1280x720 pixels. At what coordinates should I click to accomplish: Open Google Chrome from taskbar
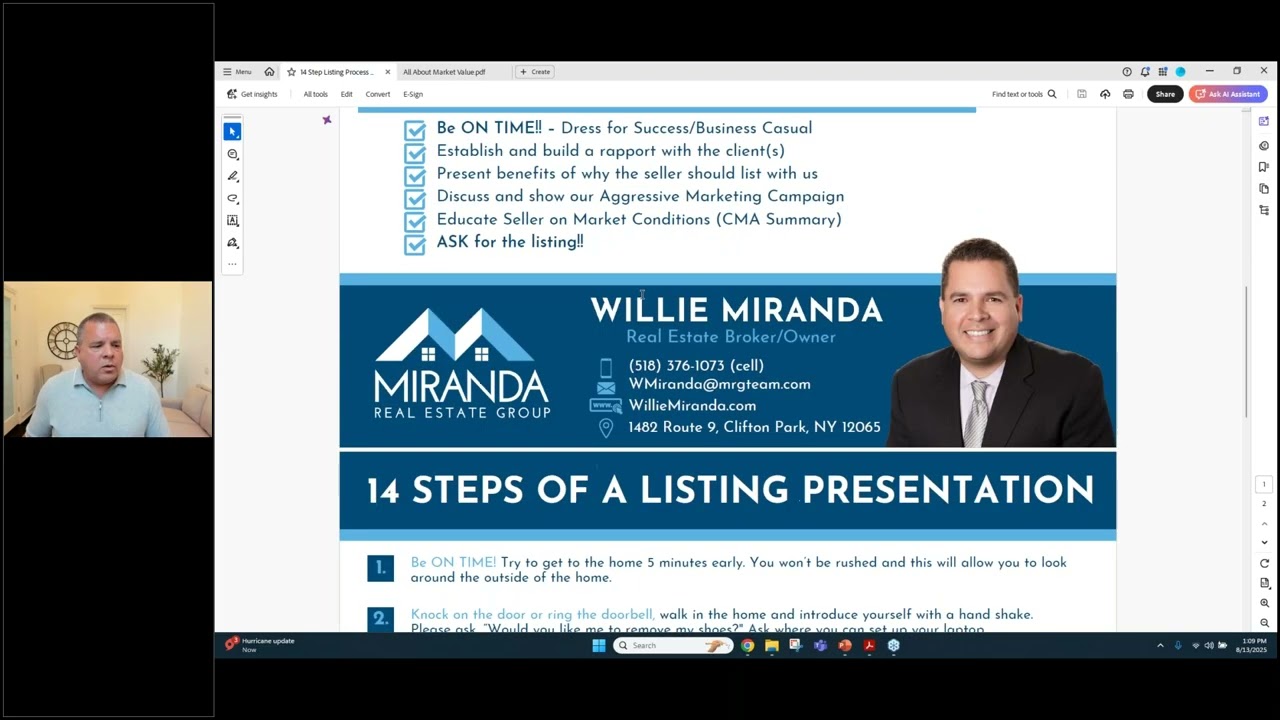click(747, 645)
